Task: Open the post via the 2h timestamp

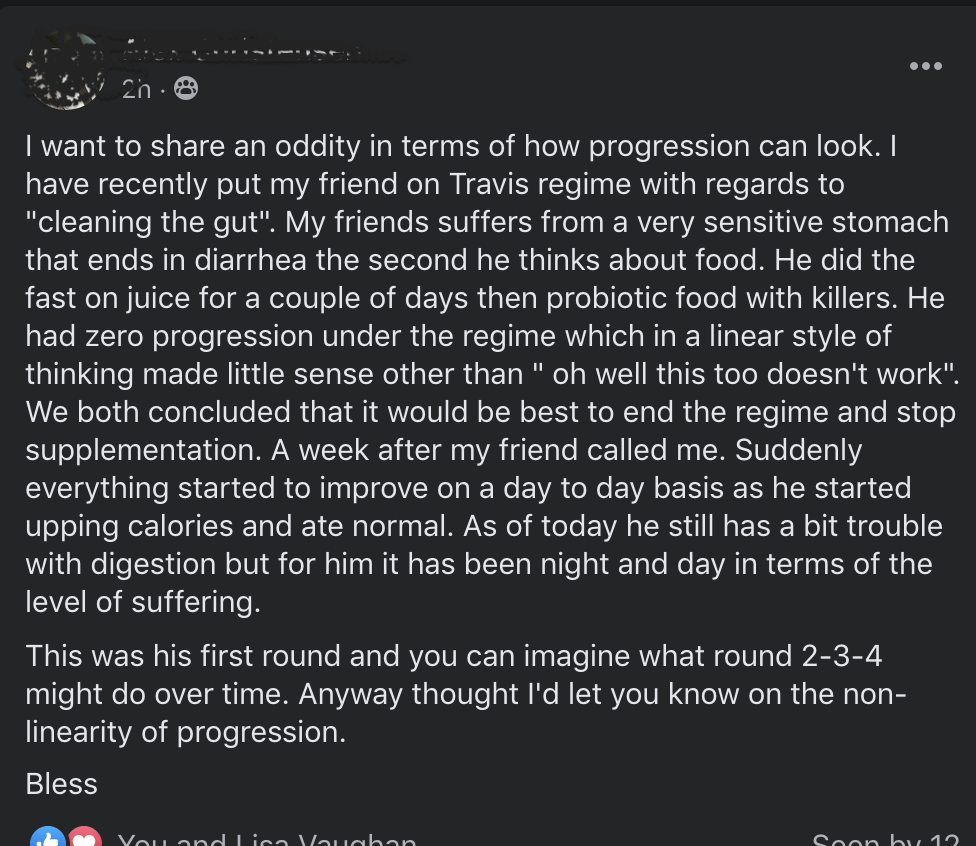Action: click(136, 90)
